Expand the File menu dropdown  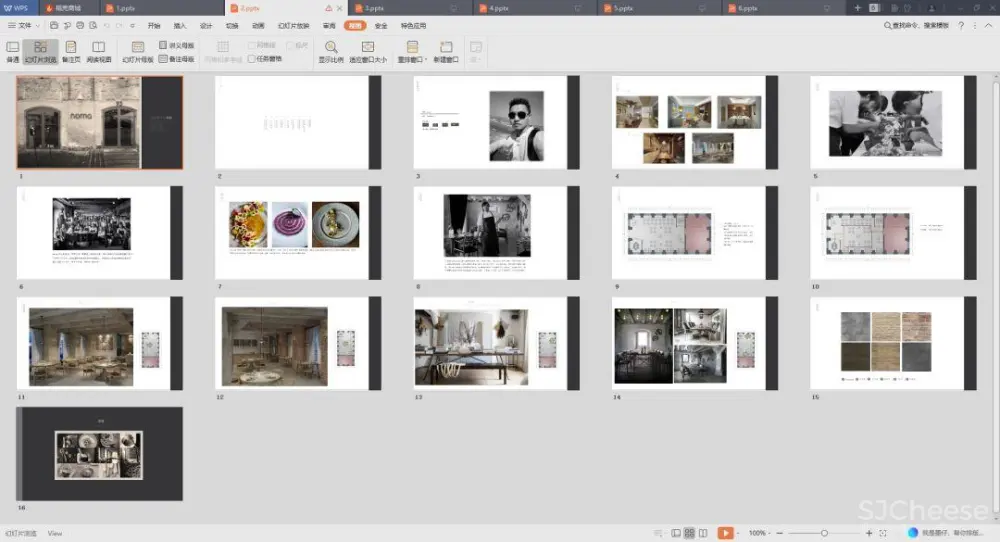(x=25, y=25)
